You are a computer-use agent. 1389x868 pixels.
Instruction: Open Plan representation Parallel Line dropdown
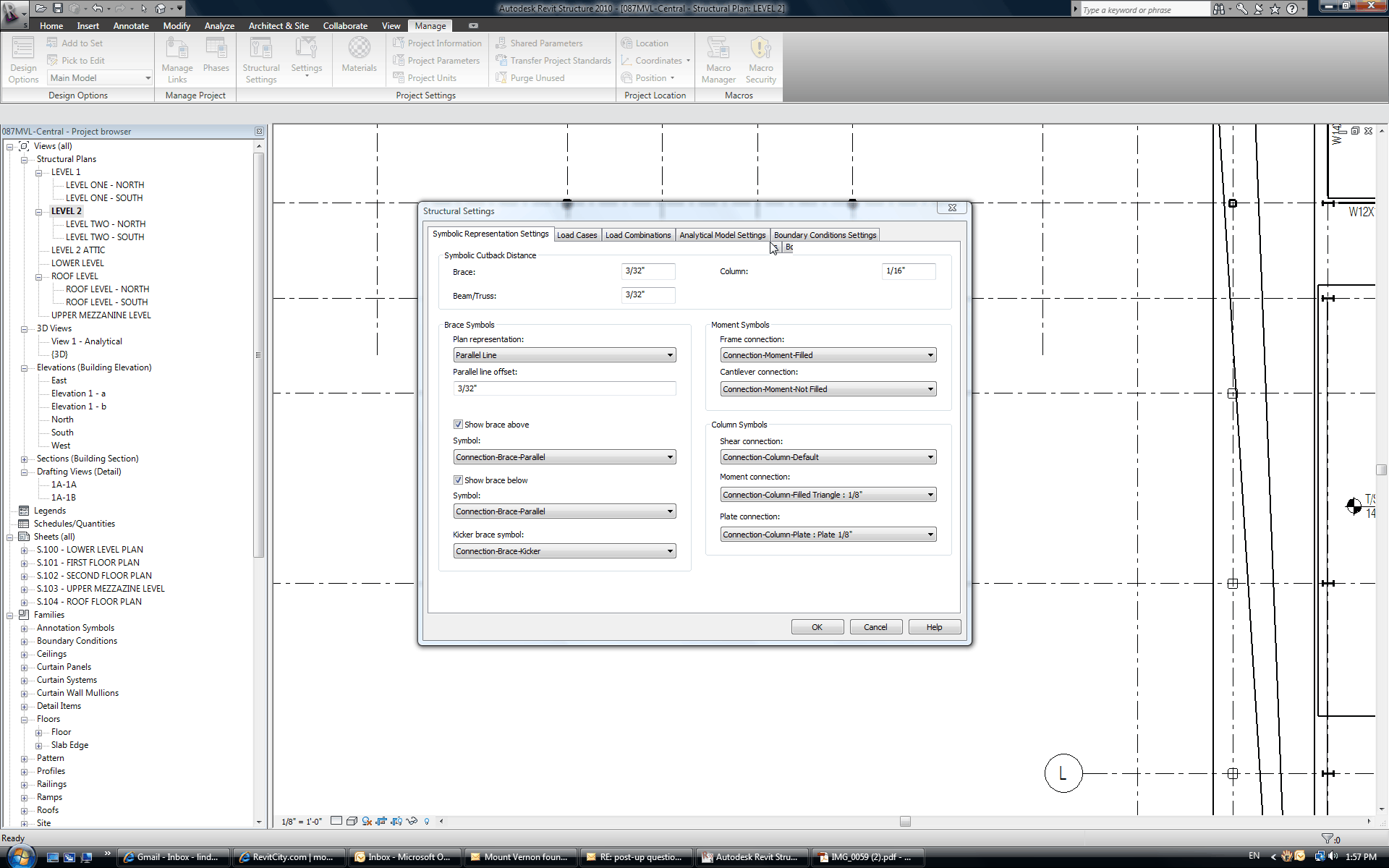pos(564,355)
